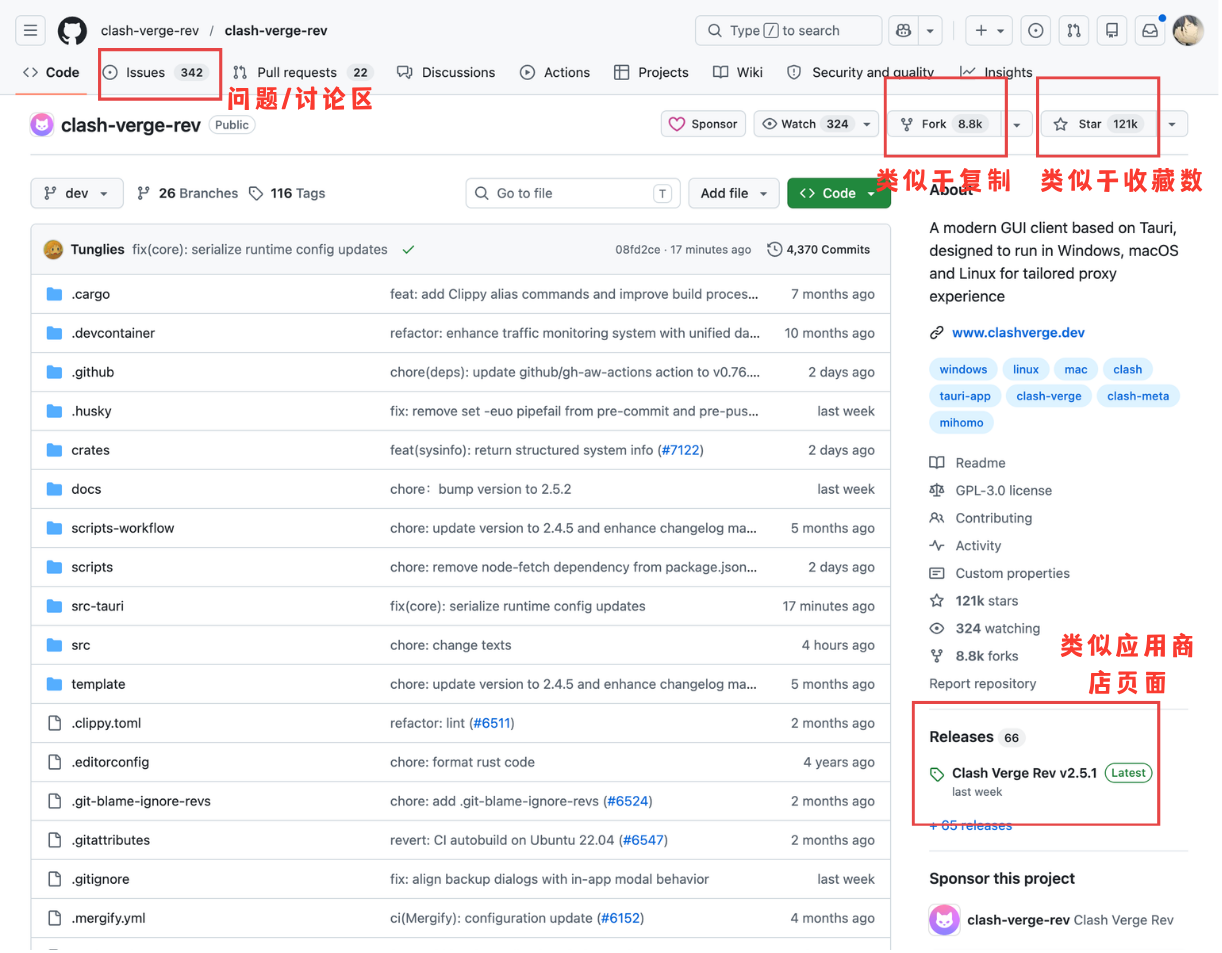
Task: Open the create new plus dropdown
Action: pyautogui.click(x=990, y=31)
